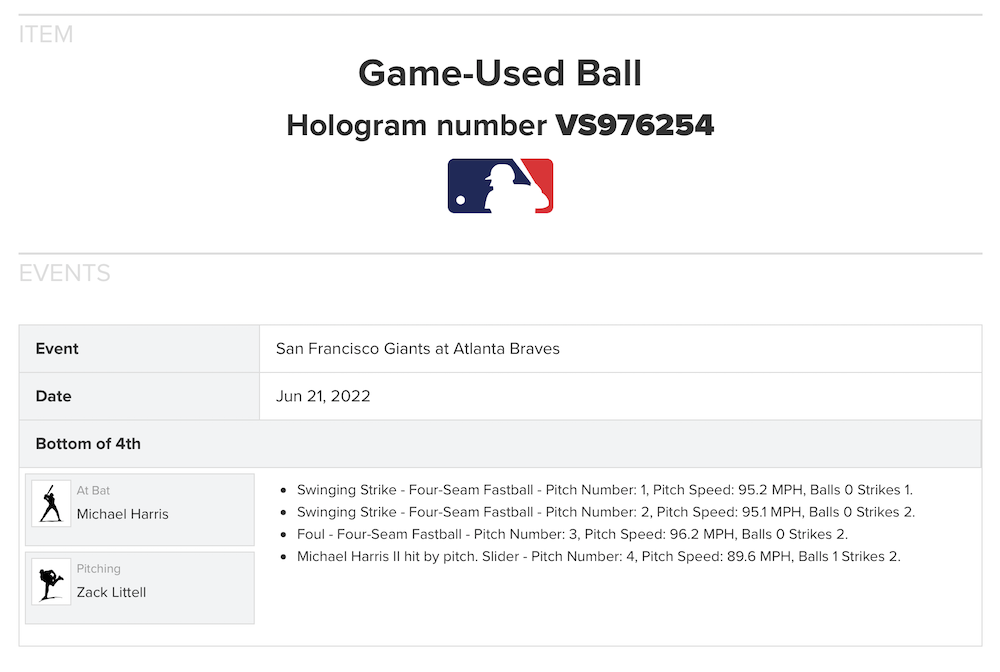Click the Event row label
Viewport: 1000px width, 672px height.
[x=57, y=349]
